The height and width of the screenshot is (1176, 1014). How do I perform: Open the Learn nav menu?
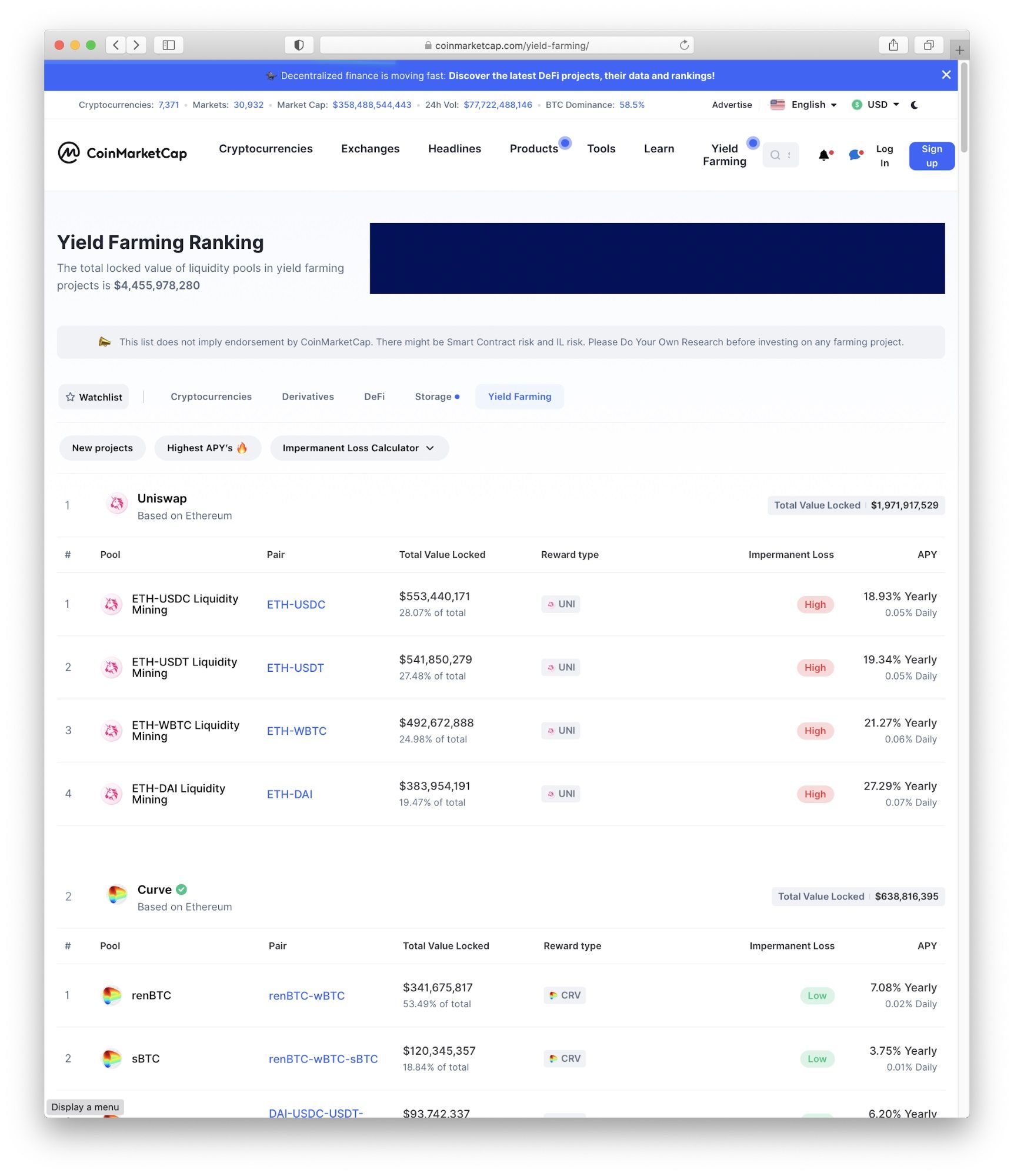(x=659, y=149)
